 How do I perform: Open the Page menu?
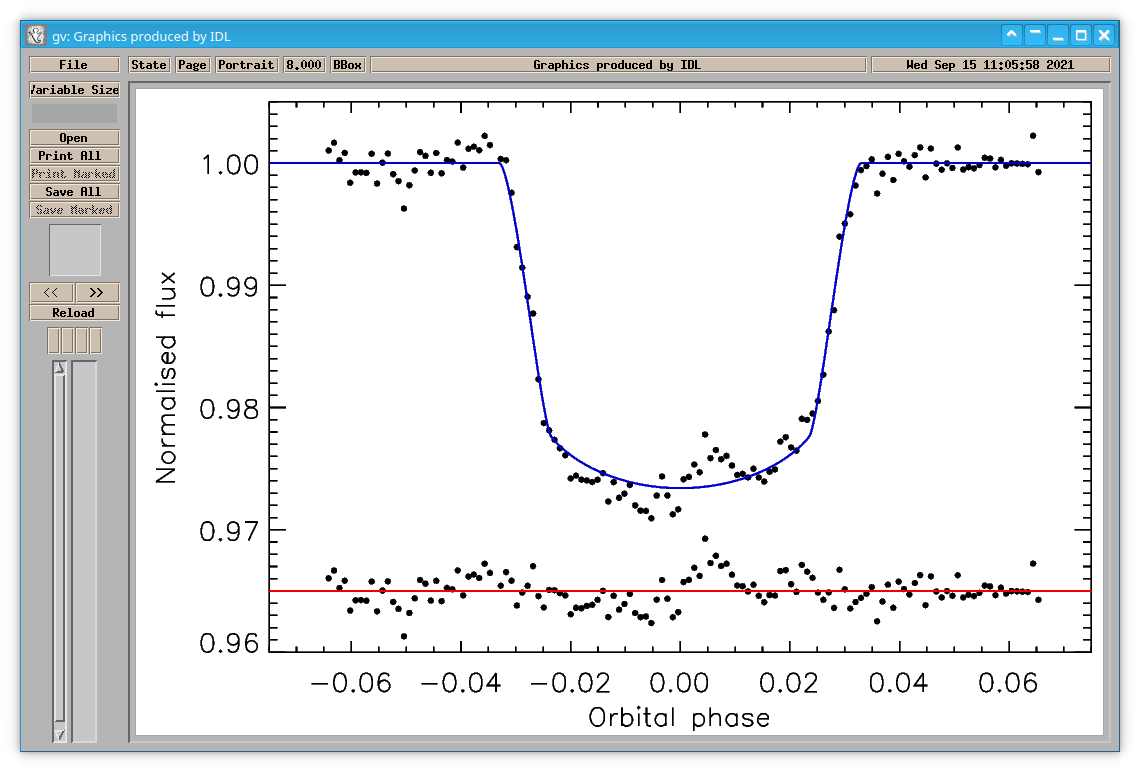(x=193, y=65)
